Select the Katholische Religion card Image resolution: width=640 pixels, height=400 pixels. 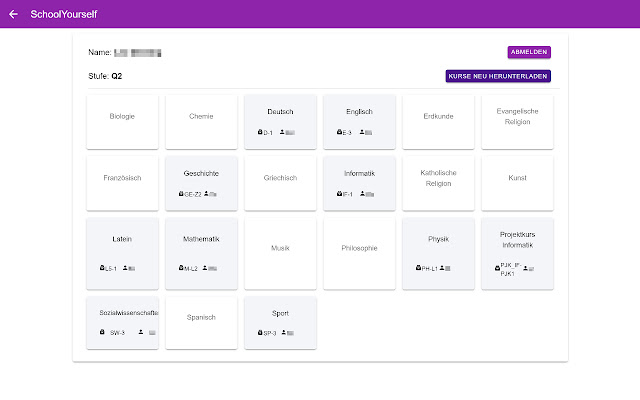(438, 183)
